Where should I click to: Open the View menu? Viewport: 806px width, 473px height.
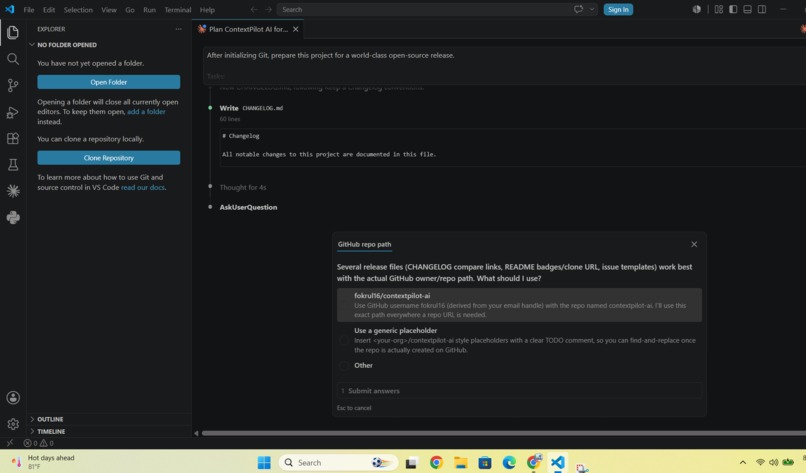coord(108,9)
